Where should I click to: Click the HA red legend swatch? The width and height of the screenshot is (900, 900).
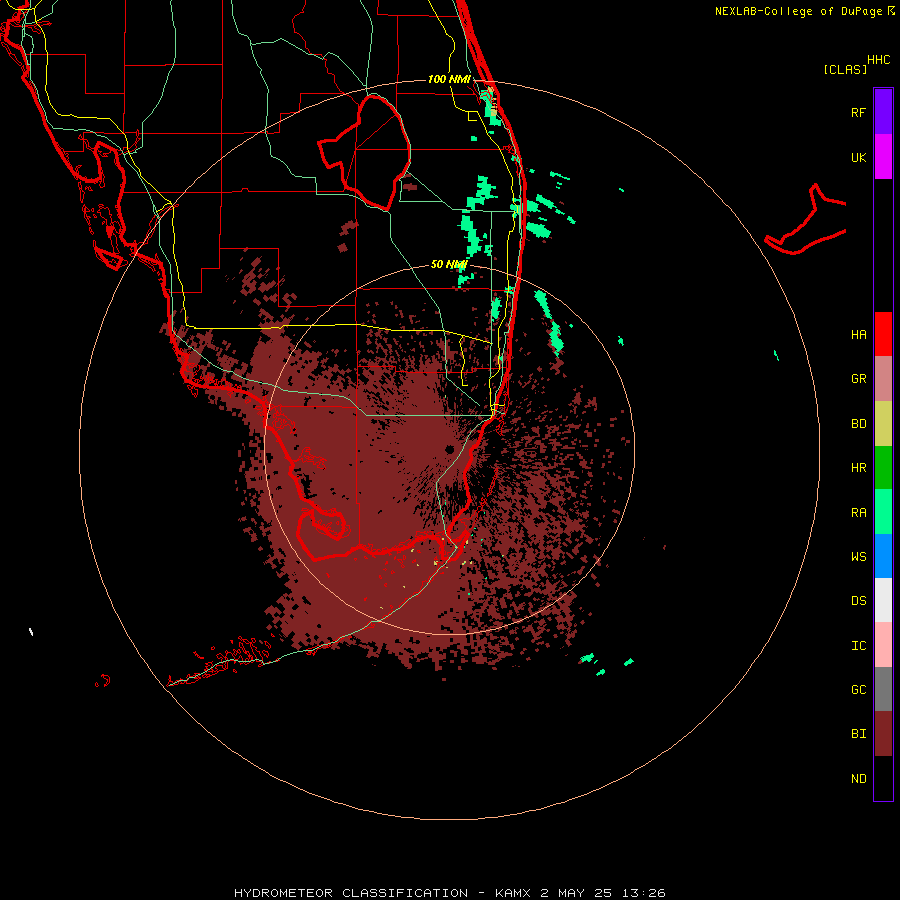tap(883, 334)
